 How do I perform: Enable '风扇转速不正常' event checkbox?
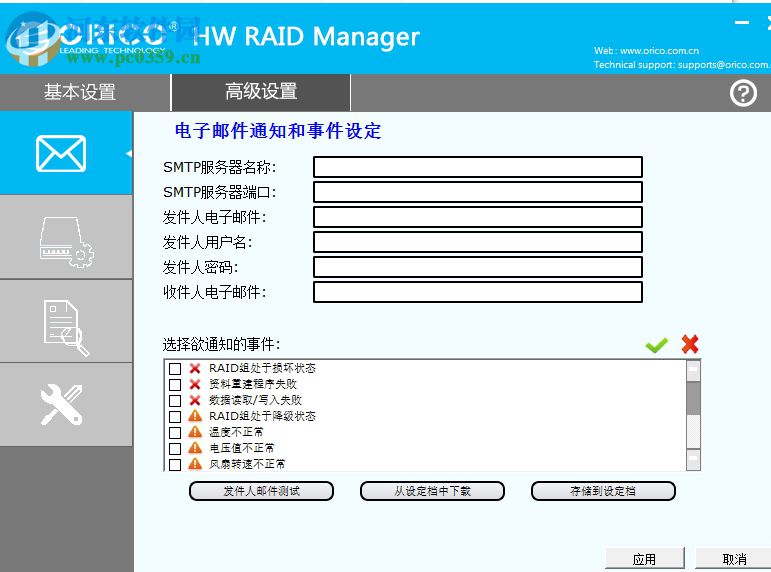point(175,465)
